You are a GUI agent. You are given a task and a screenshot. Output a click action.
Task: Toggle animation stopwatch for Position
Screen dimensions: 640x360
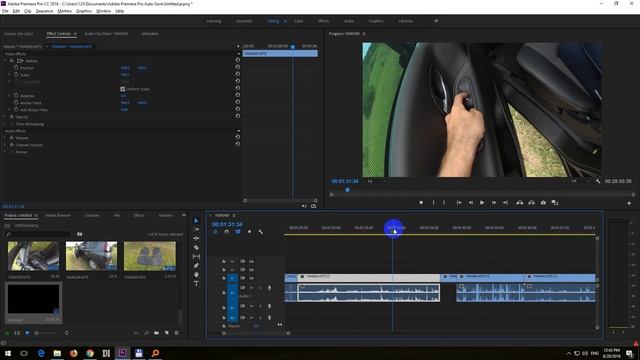click(x=16, y=68)
